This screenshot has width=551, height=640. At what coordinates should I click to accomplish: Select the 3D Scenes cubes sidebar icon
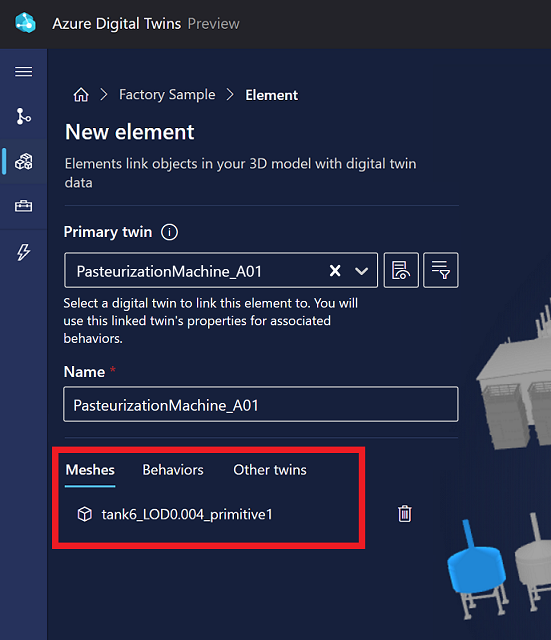tap(24, 162)
